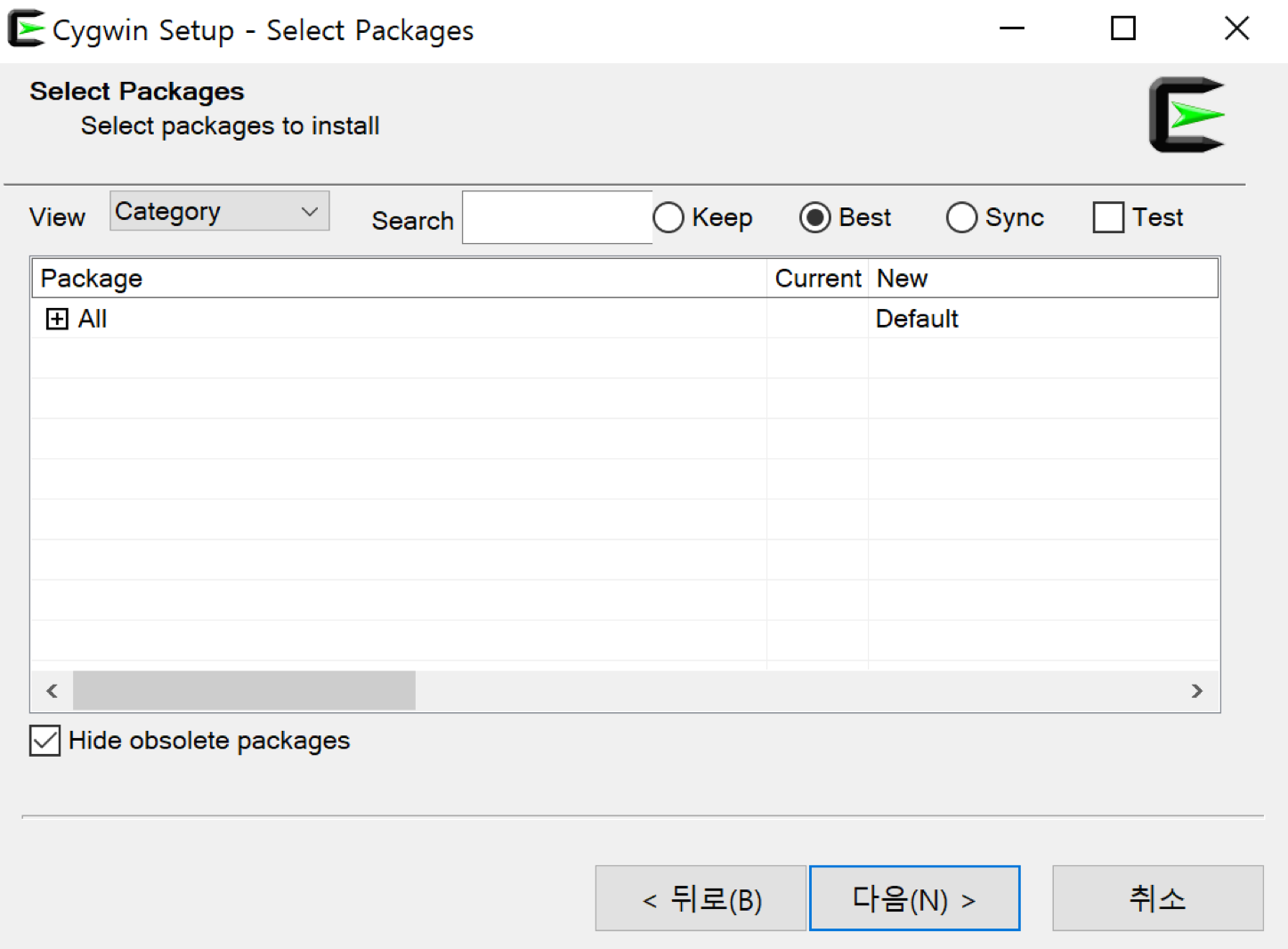Click the 다음(N) next button
Screen dimensions: 1288x949
[915, 898]
